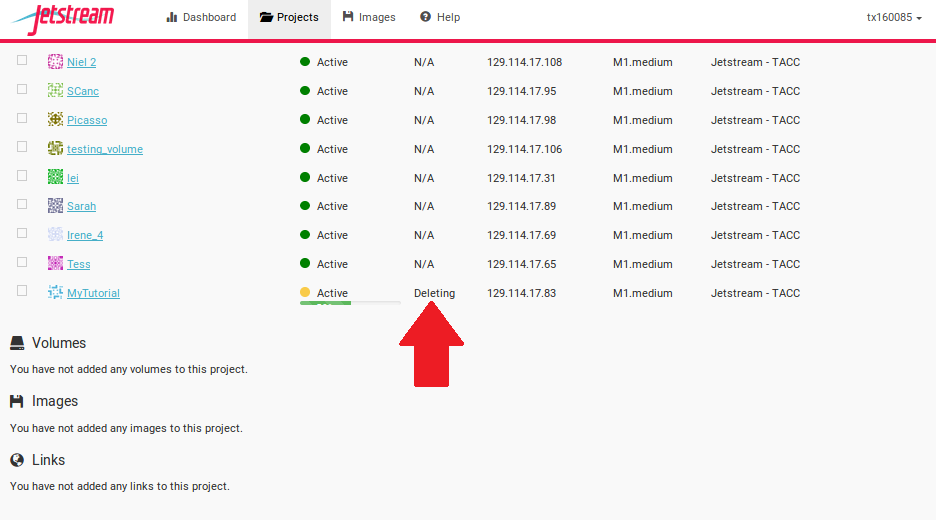Open the testing_volume instance link
This screenshot has width=936, height=520.
pos(105,149)
